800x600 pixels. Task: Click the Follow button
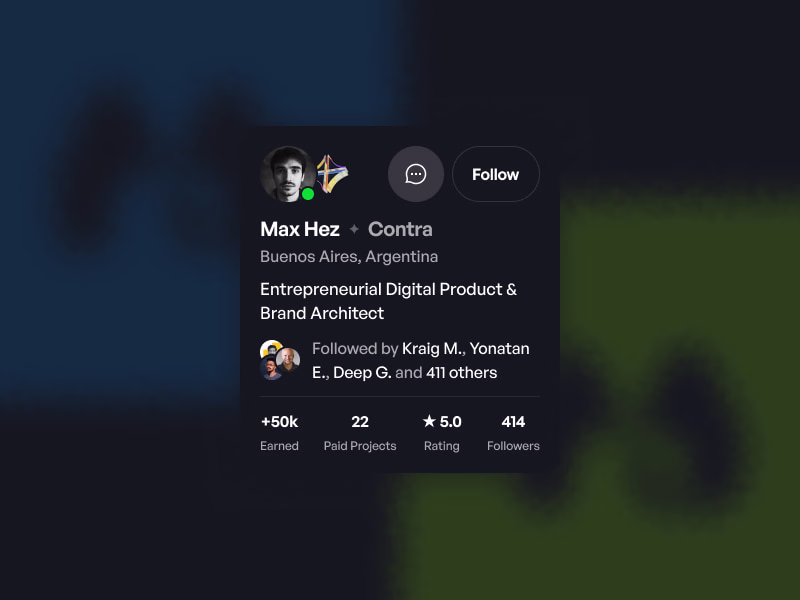click(495, 174)
